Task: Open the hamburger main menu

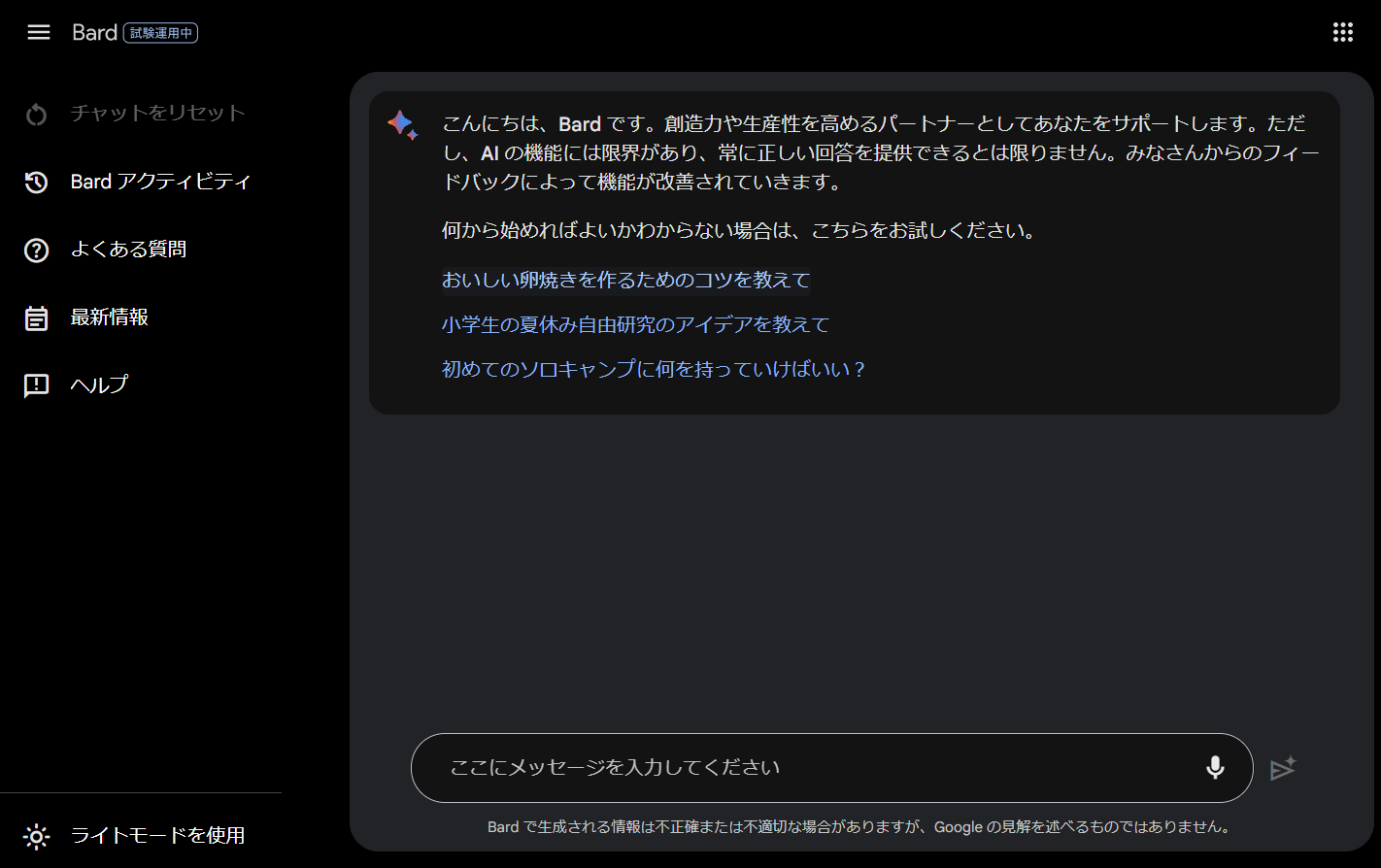Action: [39, 33]
